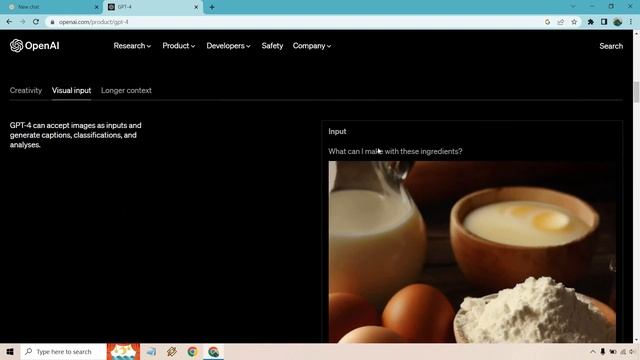Click the Search link

pyautogui.click(x=611, y=46)
